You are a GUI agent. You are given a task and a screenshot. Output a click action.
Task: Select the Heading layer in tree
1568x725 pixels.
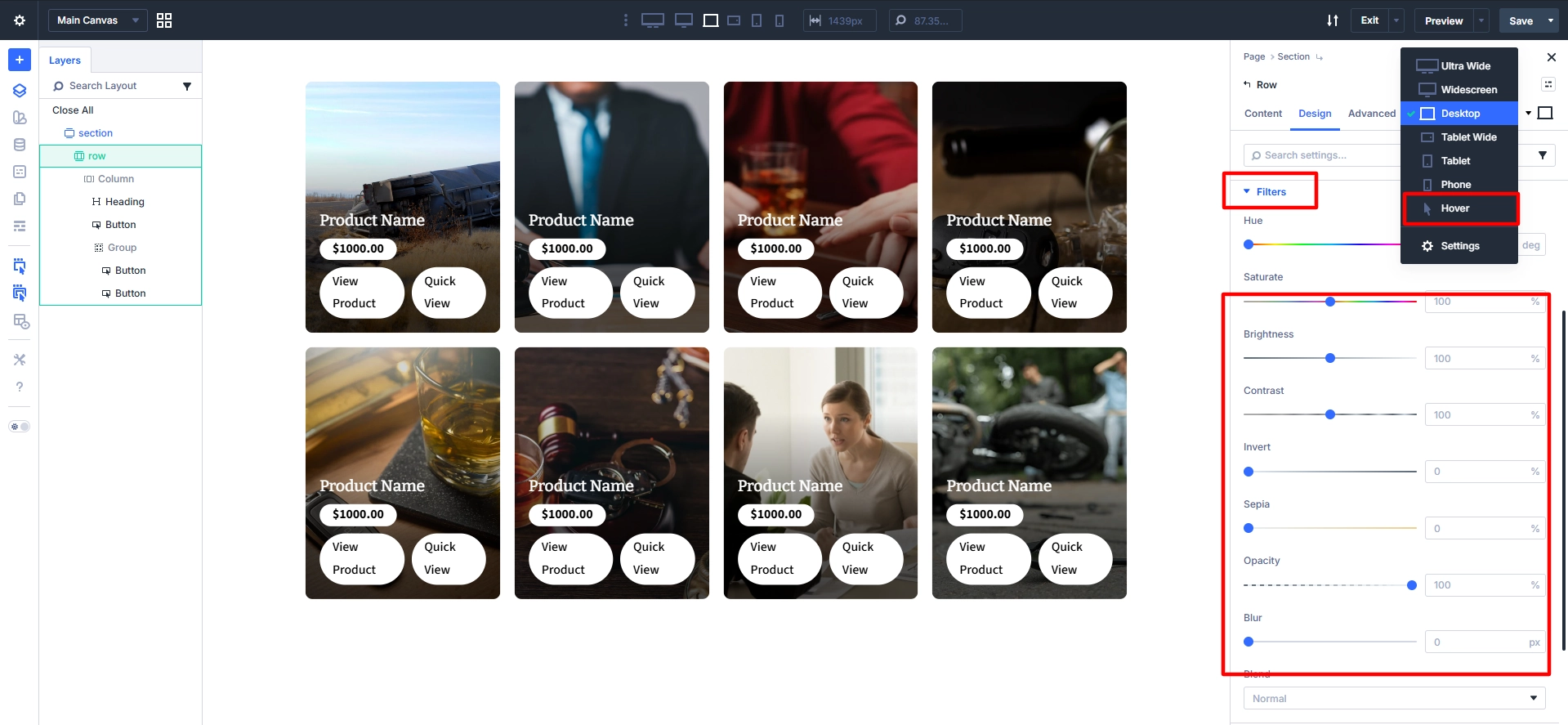point(124,202)
